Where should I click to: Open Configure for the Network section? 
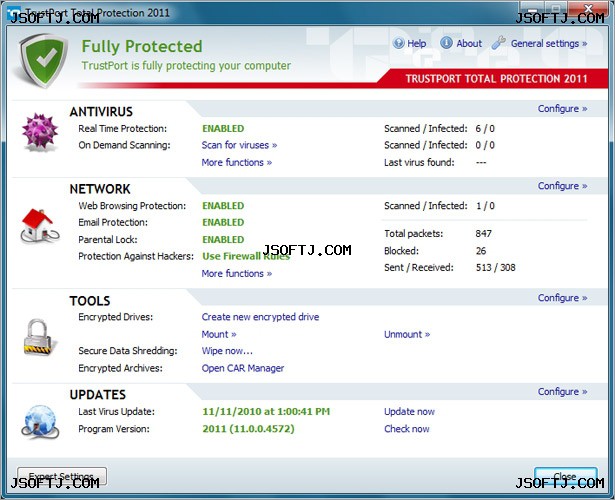tap(562, 186)
